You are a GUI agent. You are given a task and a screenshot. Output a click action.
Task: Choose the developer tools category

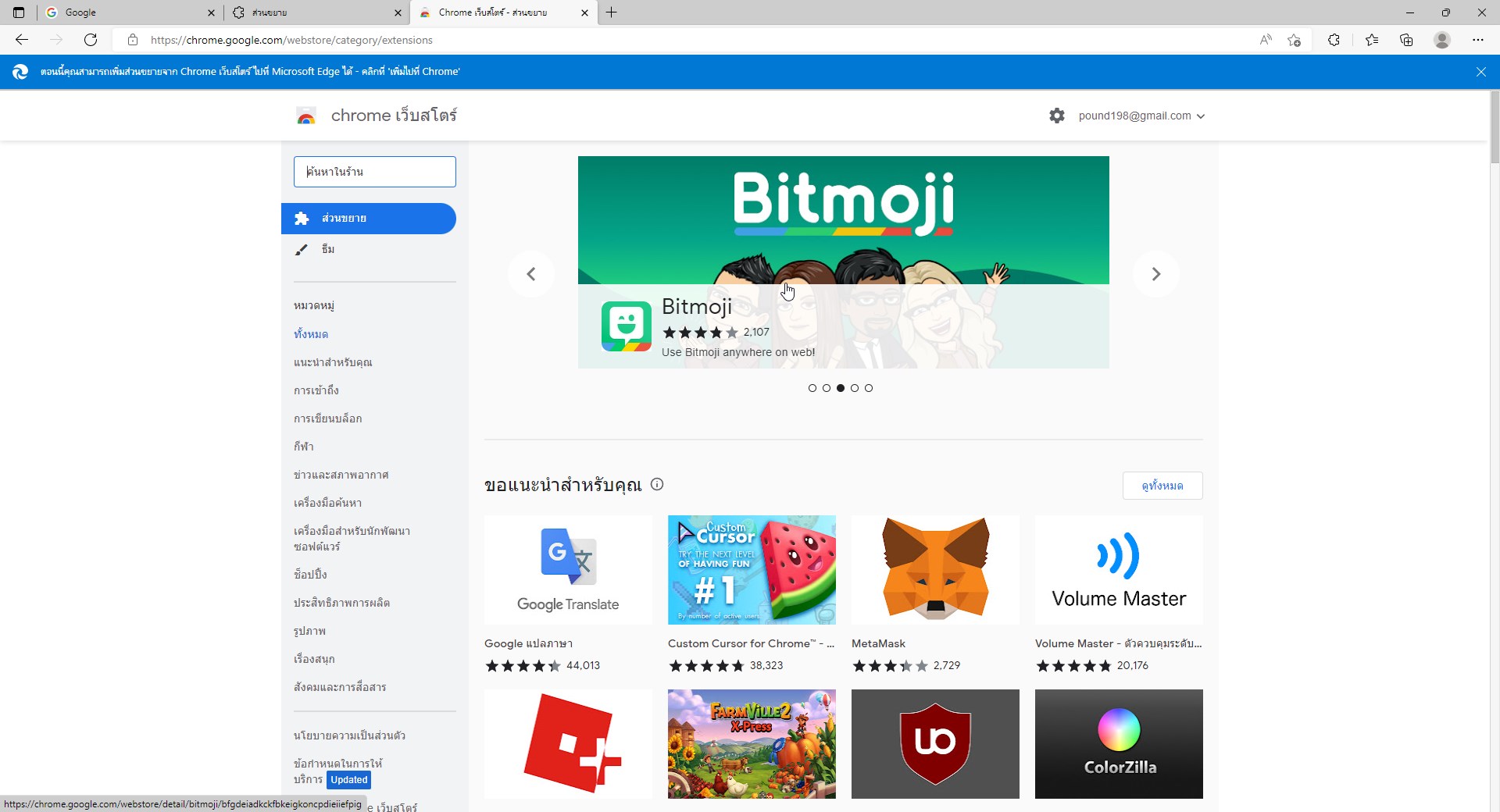352,539
